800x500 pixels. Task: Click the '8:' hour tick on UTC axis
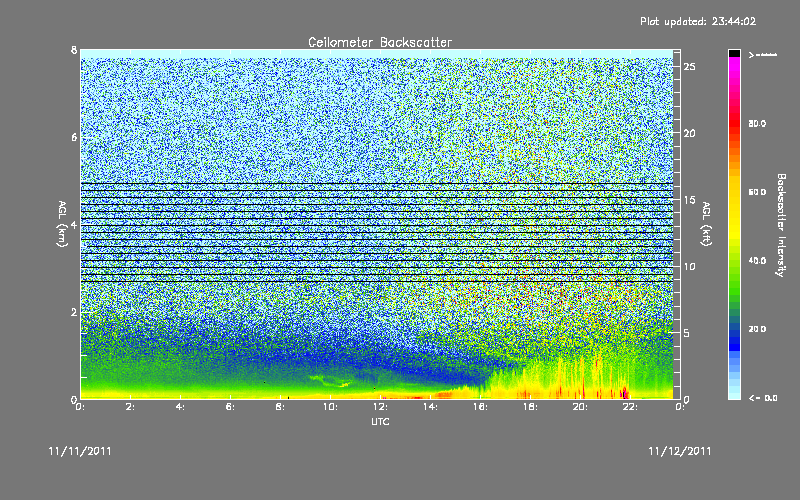coord(281,407)
